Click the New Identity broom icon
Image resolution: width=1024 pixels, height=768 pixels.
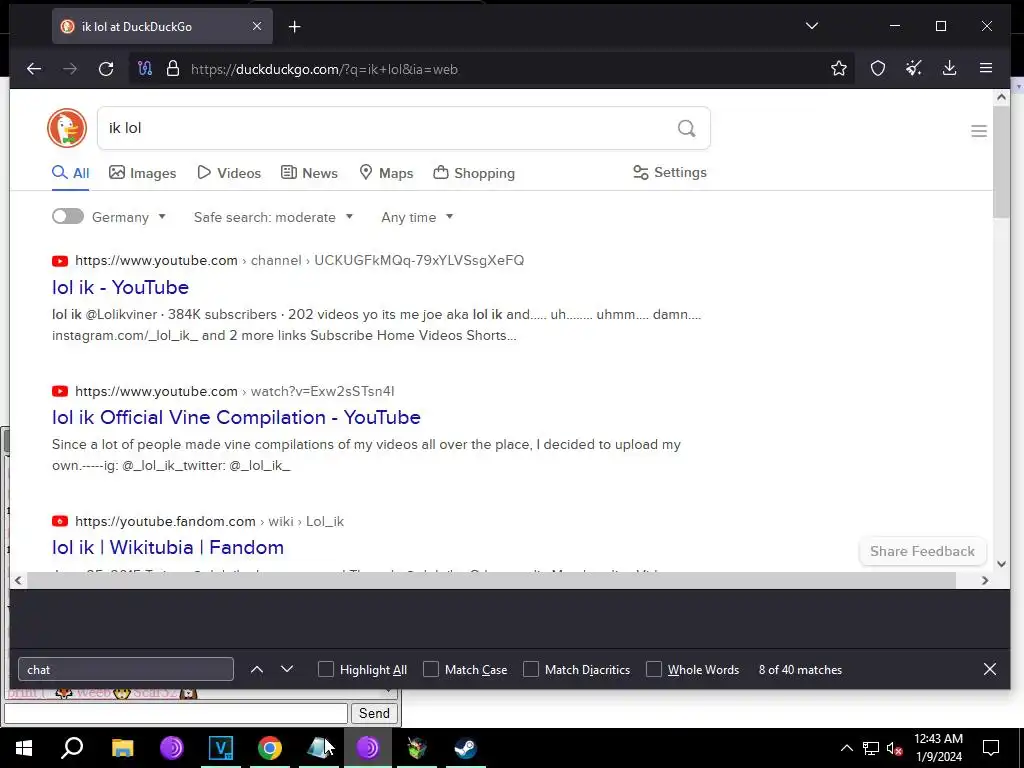click(914, 68)
